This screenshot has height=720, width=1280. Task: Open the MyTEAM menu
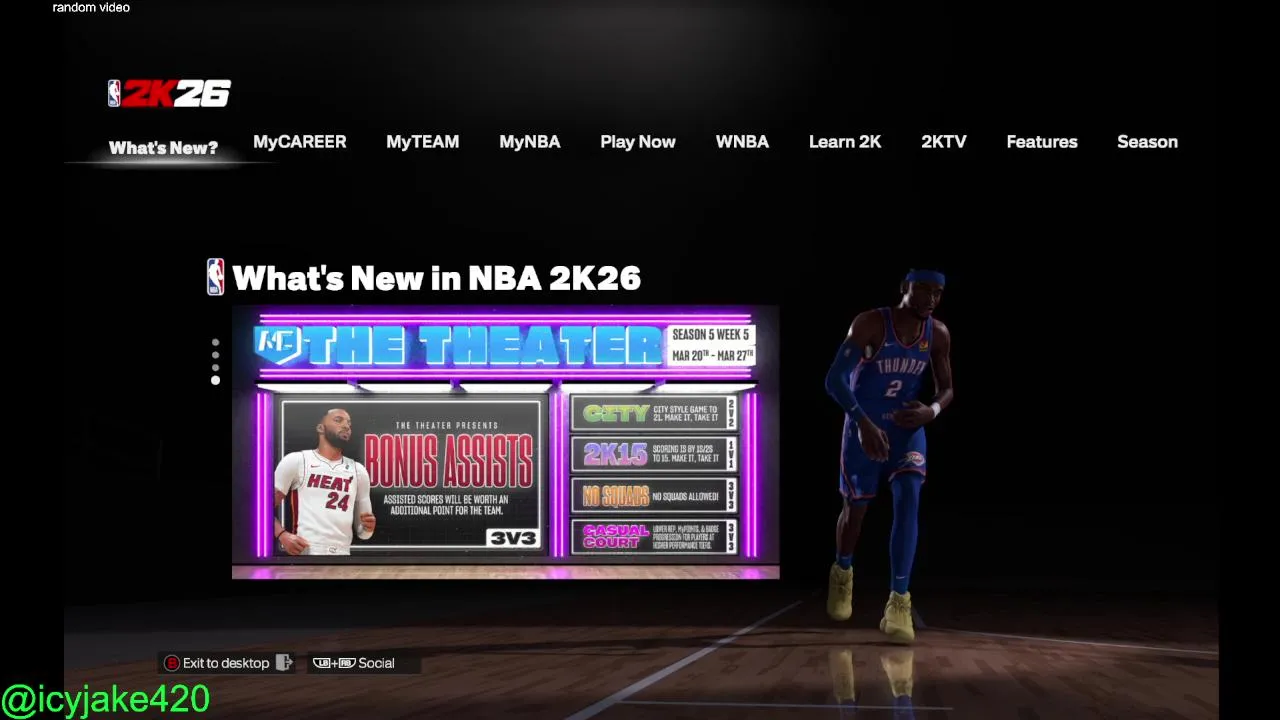(423, 142)
